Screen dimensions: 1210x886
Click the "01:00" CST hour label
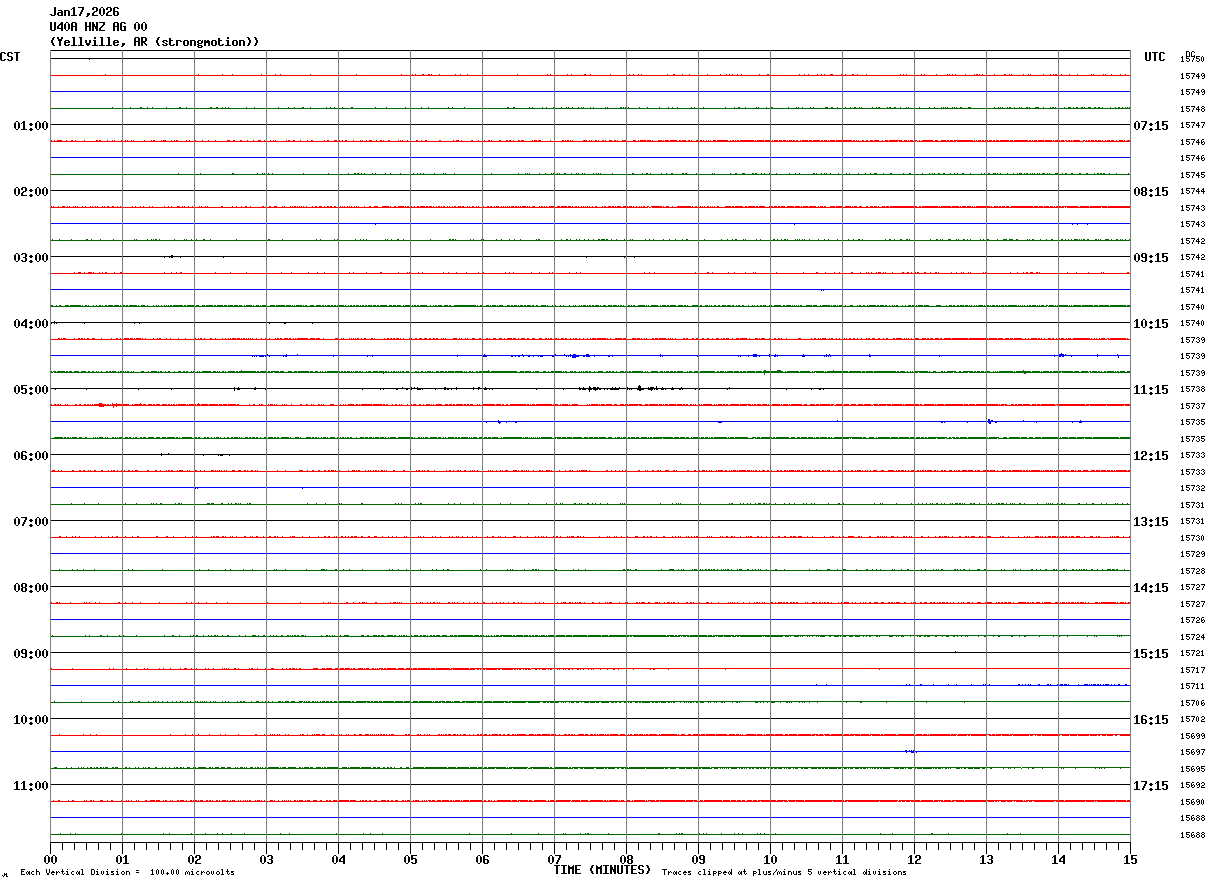point(31,126)
